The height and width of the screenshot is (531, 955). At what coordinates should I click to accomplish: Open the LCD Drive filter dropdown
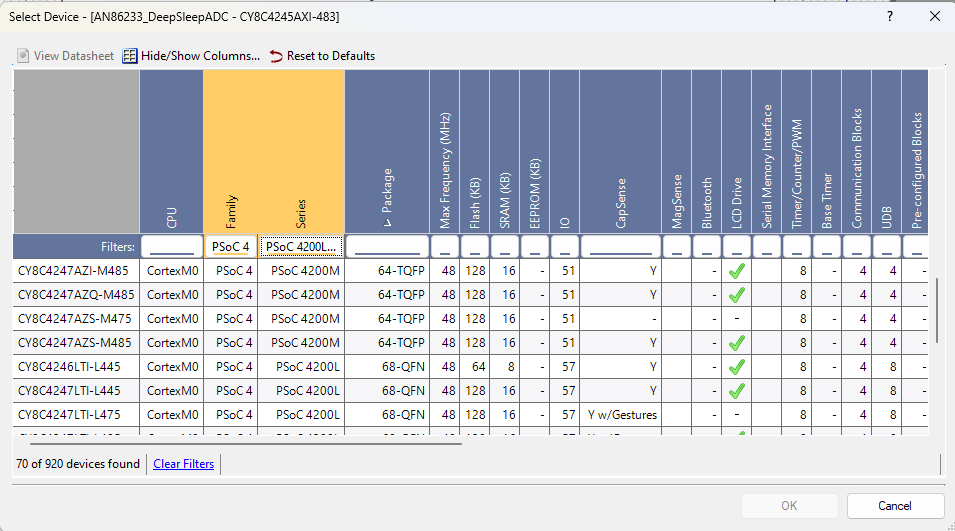pos(736,247)
